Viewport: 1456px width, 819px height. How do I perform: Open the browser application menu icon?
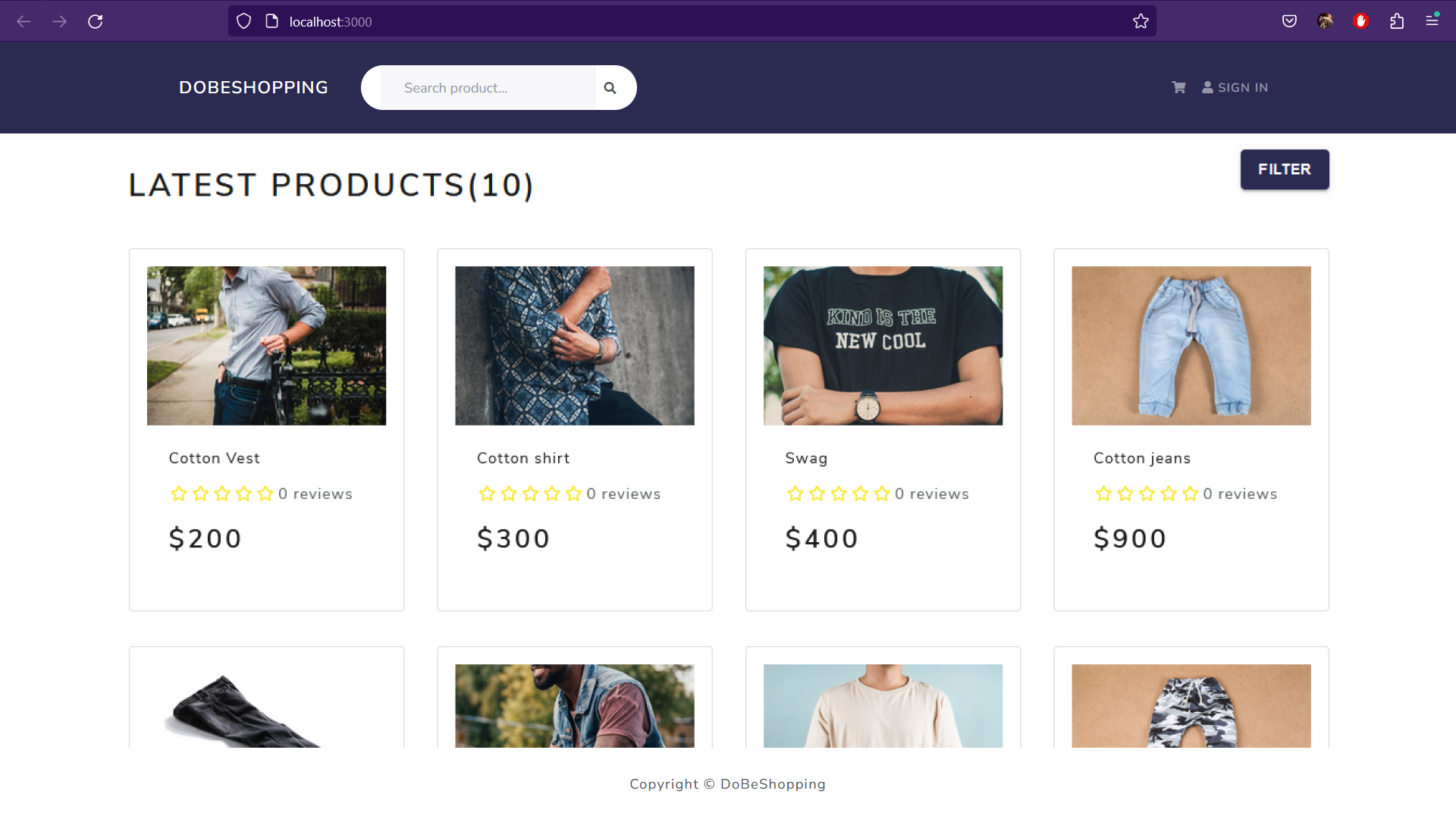(x=1432, y=21)
